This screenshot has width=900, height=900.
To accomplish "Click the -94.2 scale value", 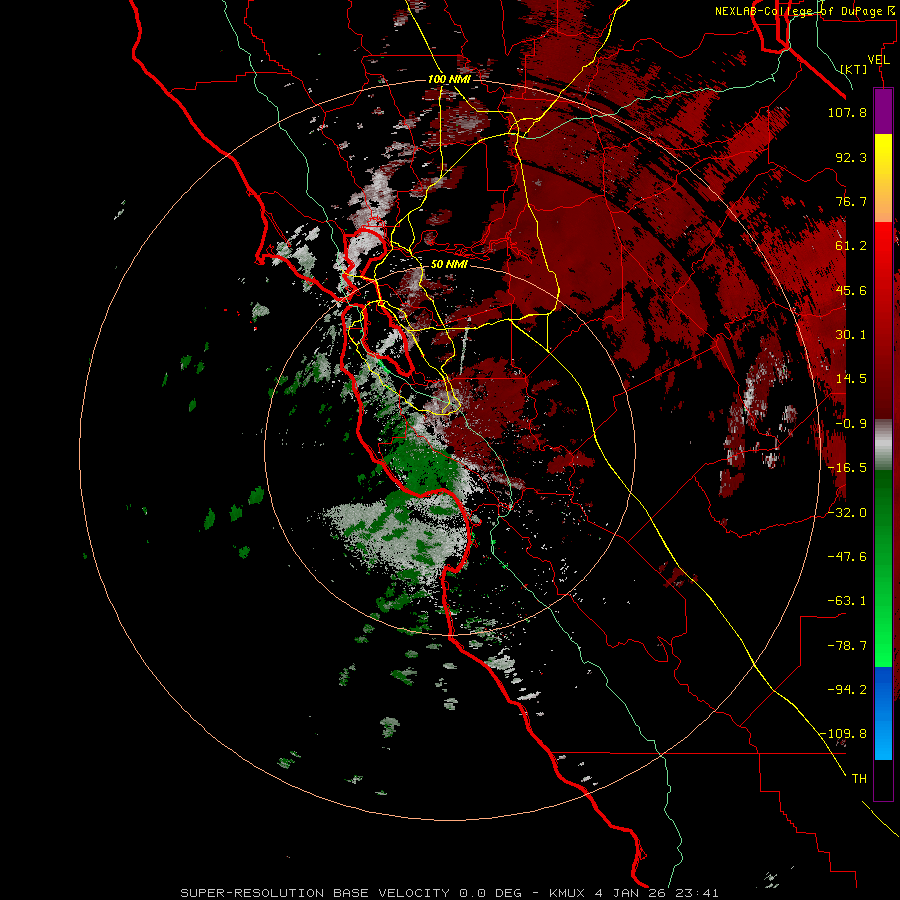I will [x=847, y=689].
